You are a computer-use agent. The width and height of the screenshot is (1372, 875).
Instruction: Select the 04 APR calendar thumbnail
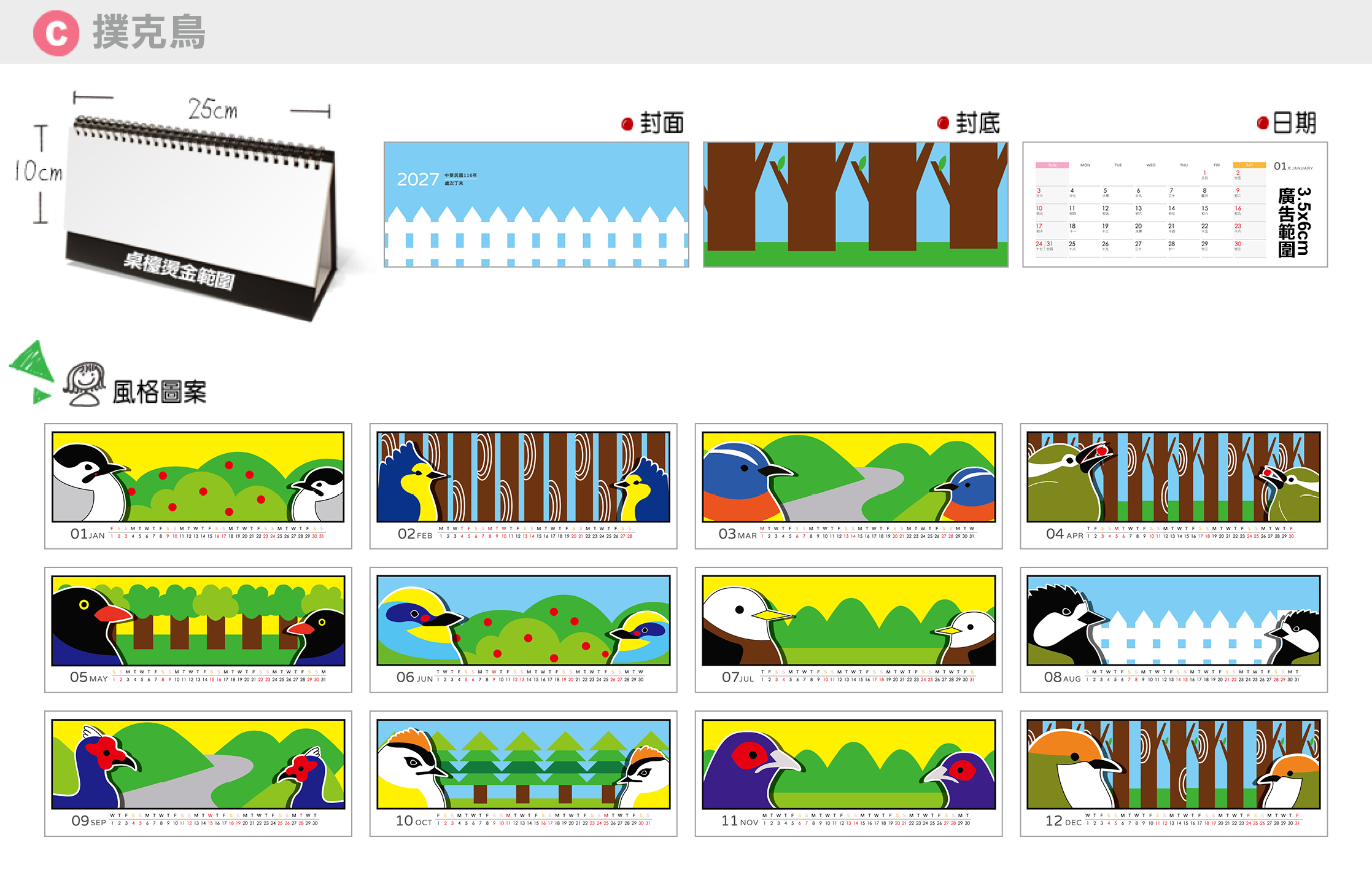(1174, 486)
